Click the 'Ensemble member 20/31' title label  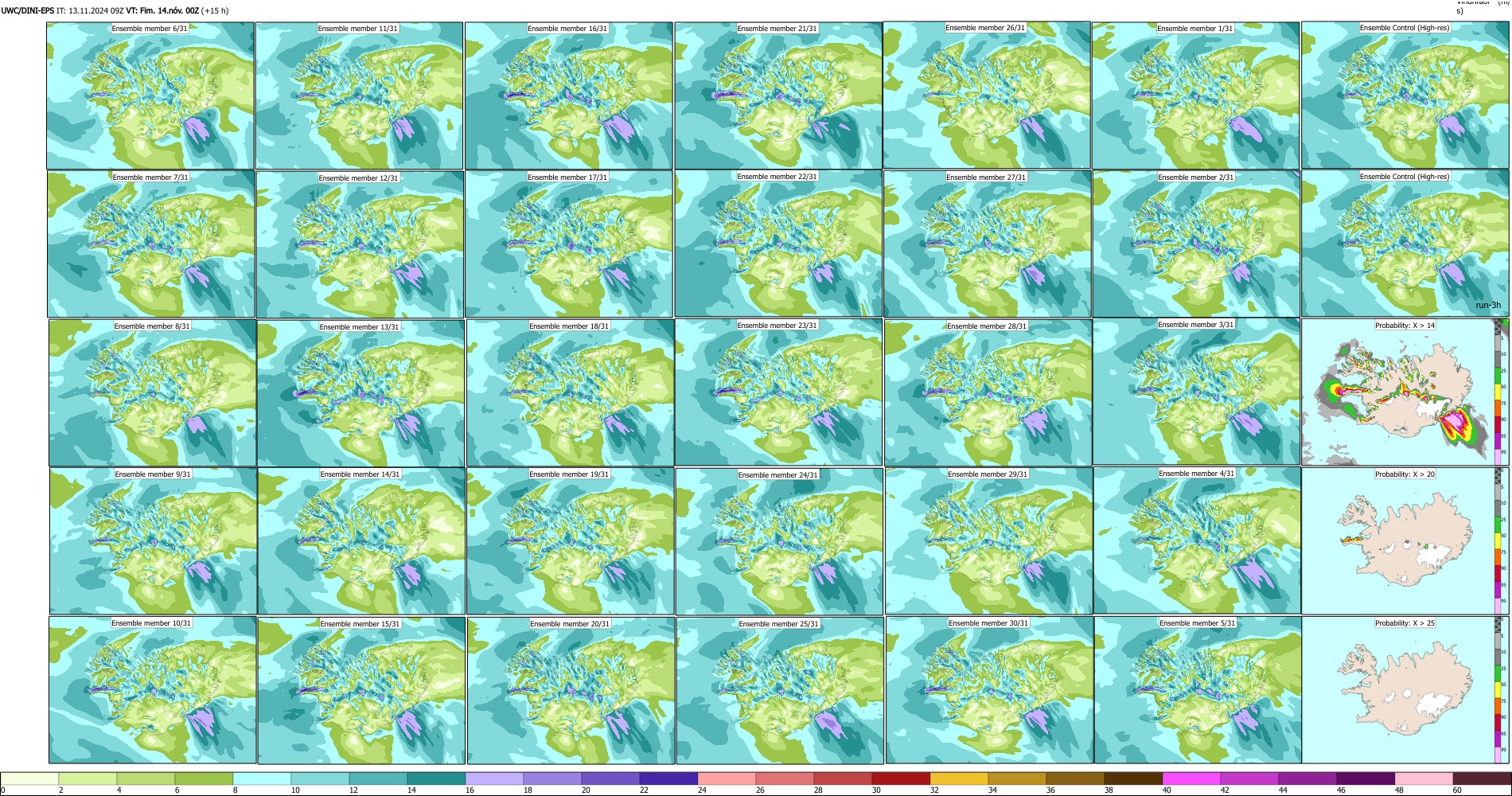(570, 624)
